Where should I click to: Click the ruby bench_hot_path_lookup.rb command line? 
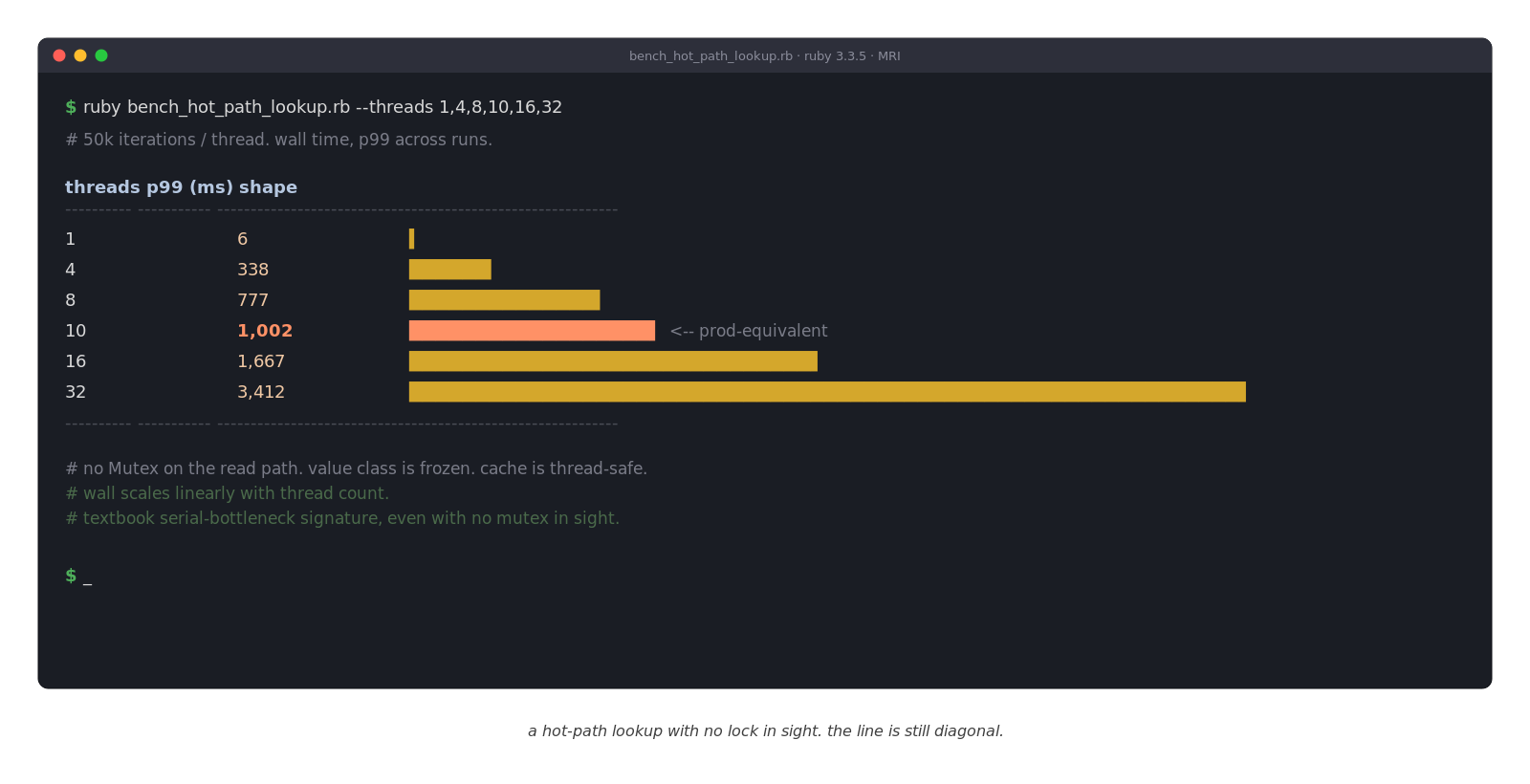pos(314,107)
